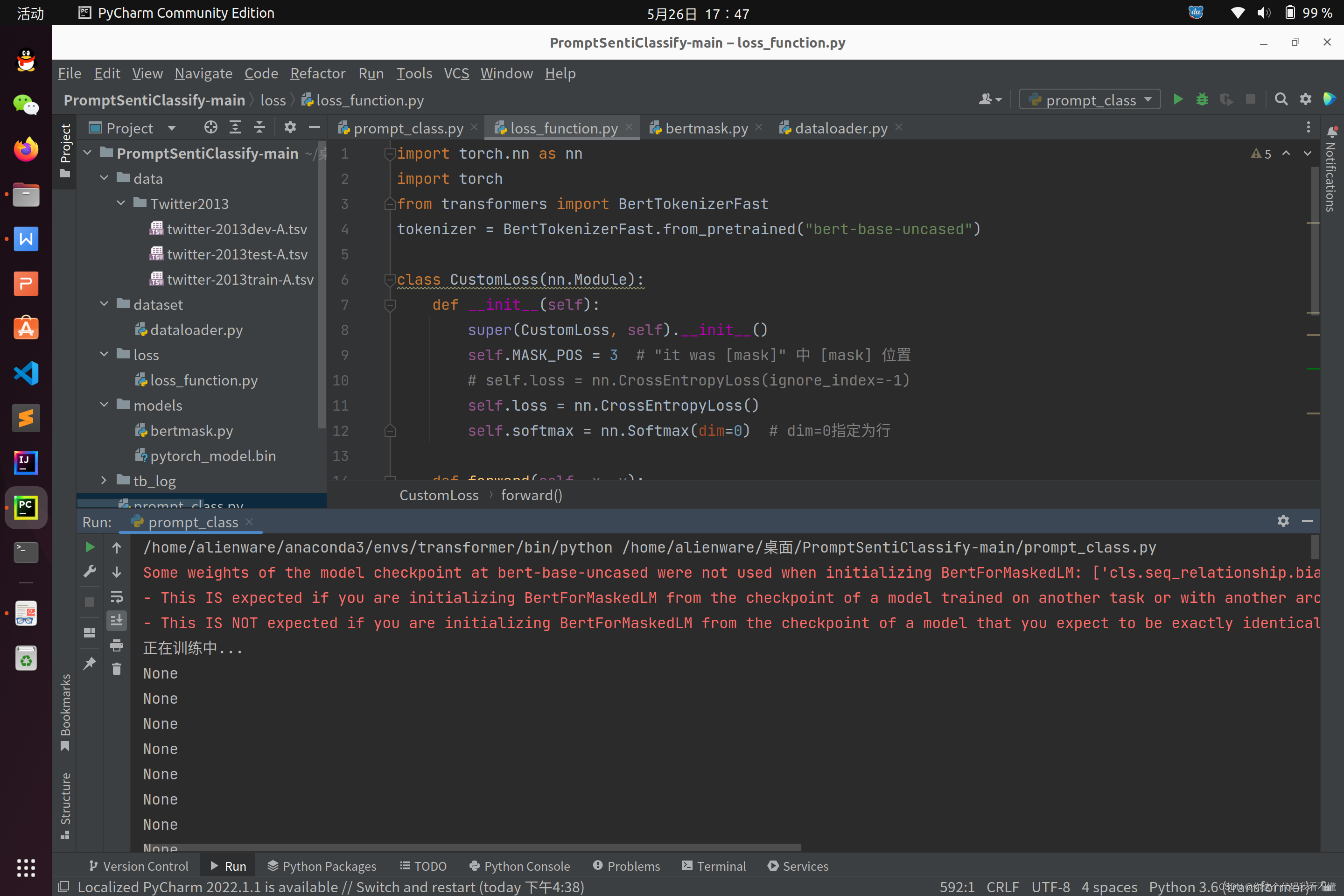The image size is (1344, 896).
Task: Open the Firefox browser from the dock
Action: [x=26, y=150]
